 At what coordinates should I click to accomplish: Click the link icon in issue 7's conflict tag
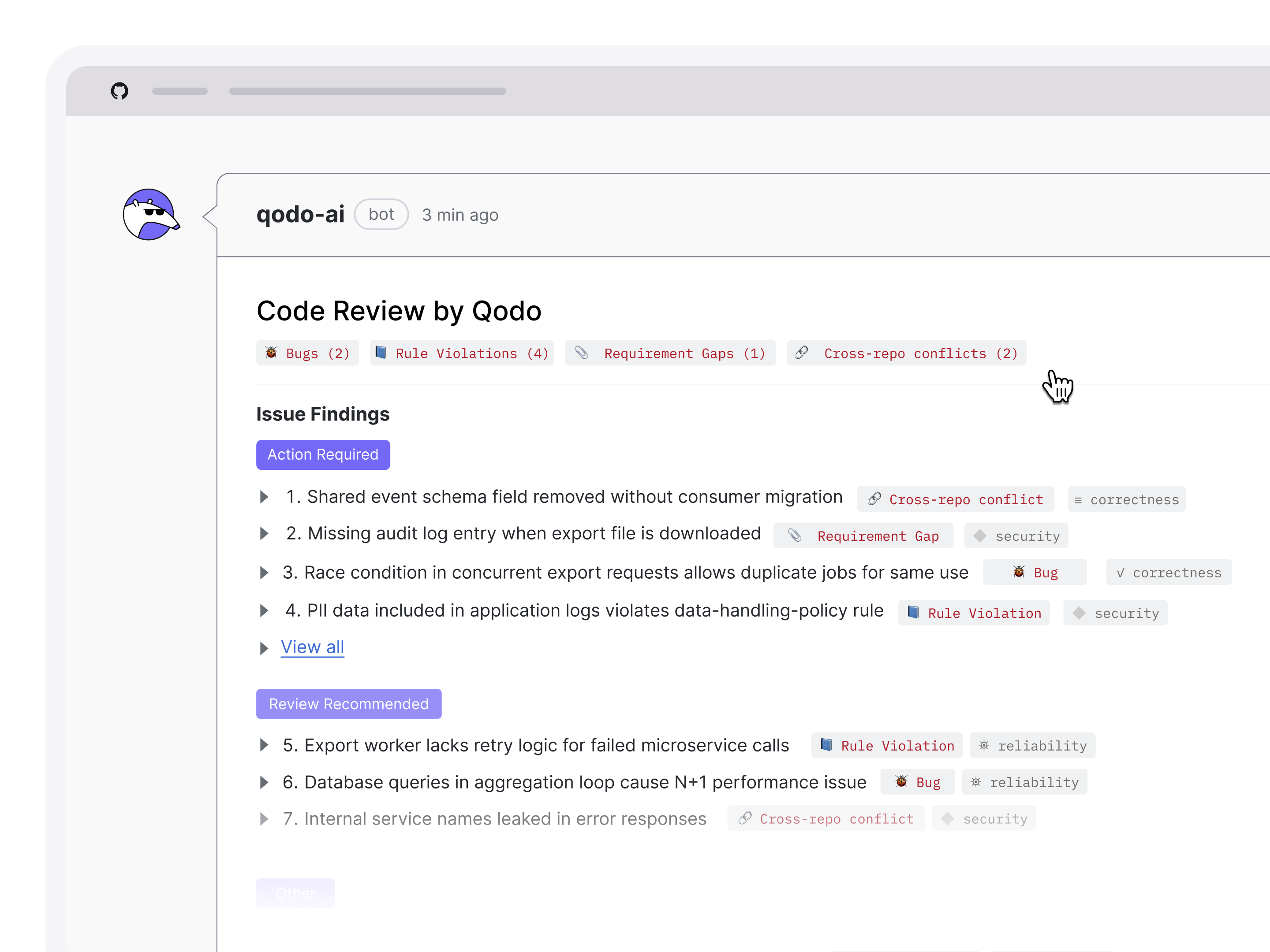click(x=745, y=818)
